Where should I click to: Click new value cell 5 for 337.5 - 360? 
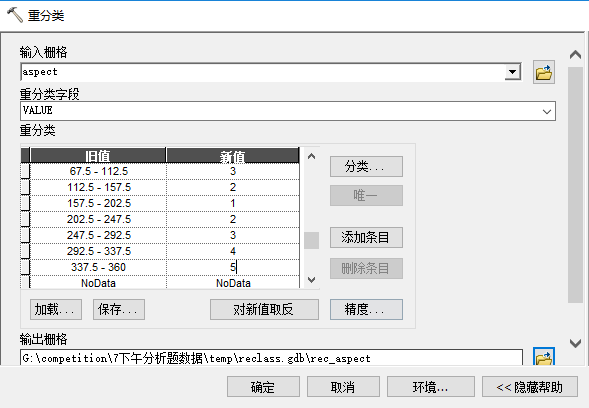pos(233,267)
